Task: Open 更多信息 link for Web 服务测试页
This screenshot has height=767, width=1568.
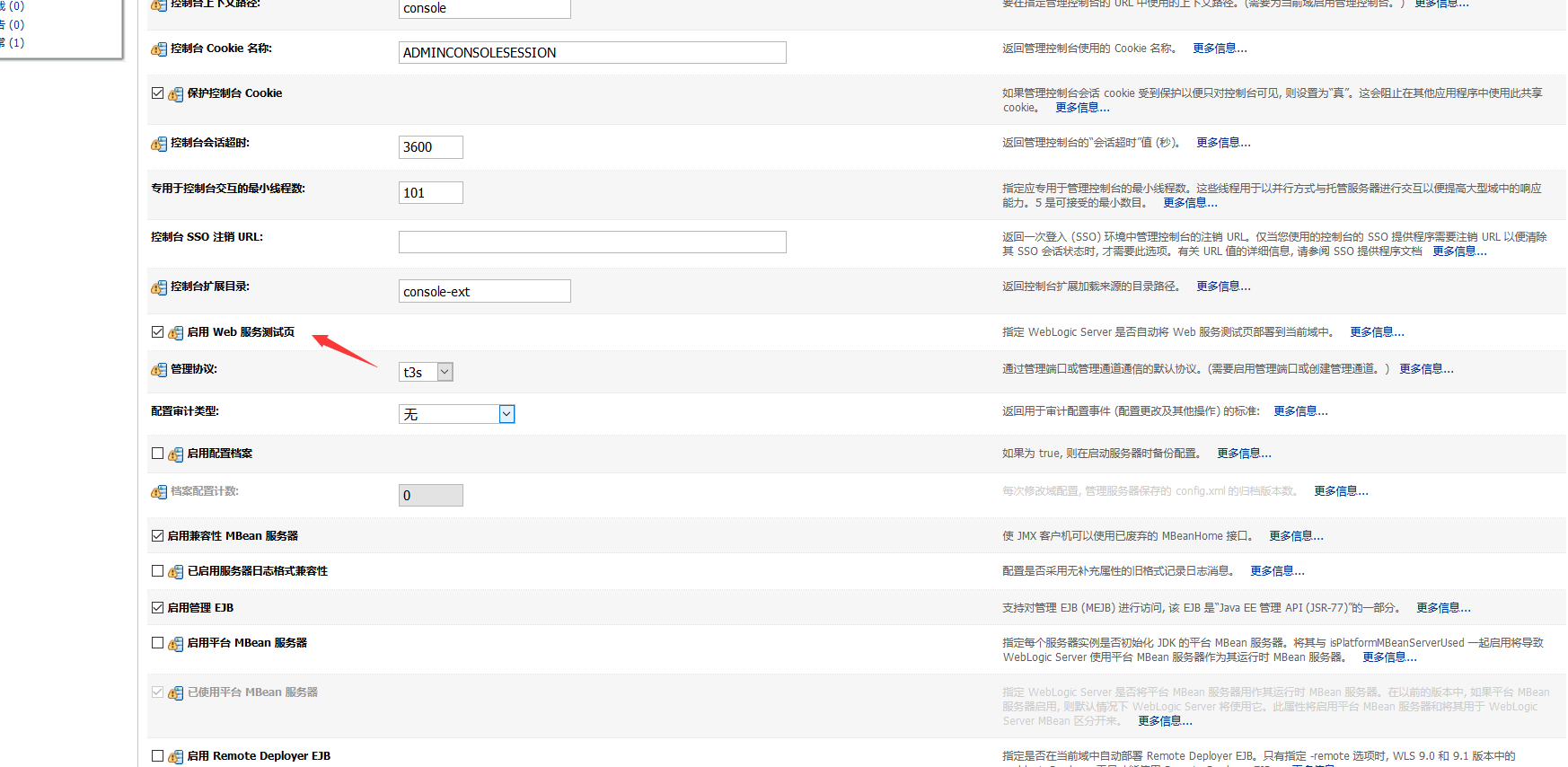Action: [x=1377, y=332]
